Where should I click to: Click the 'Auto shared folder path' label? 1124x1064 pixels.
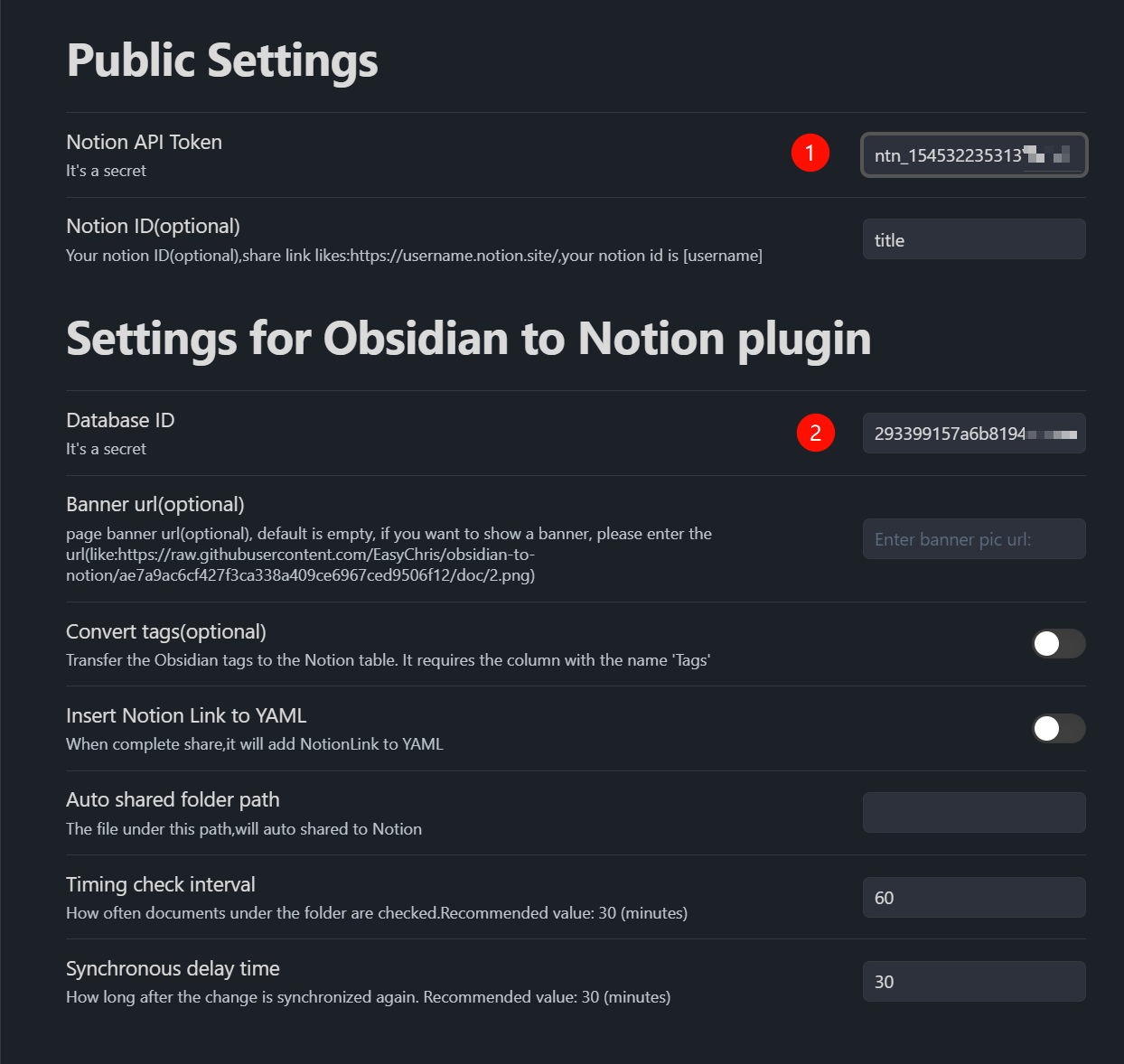coord(173,800)
